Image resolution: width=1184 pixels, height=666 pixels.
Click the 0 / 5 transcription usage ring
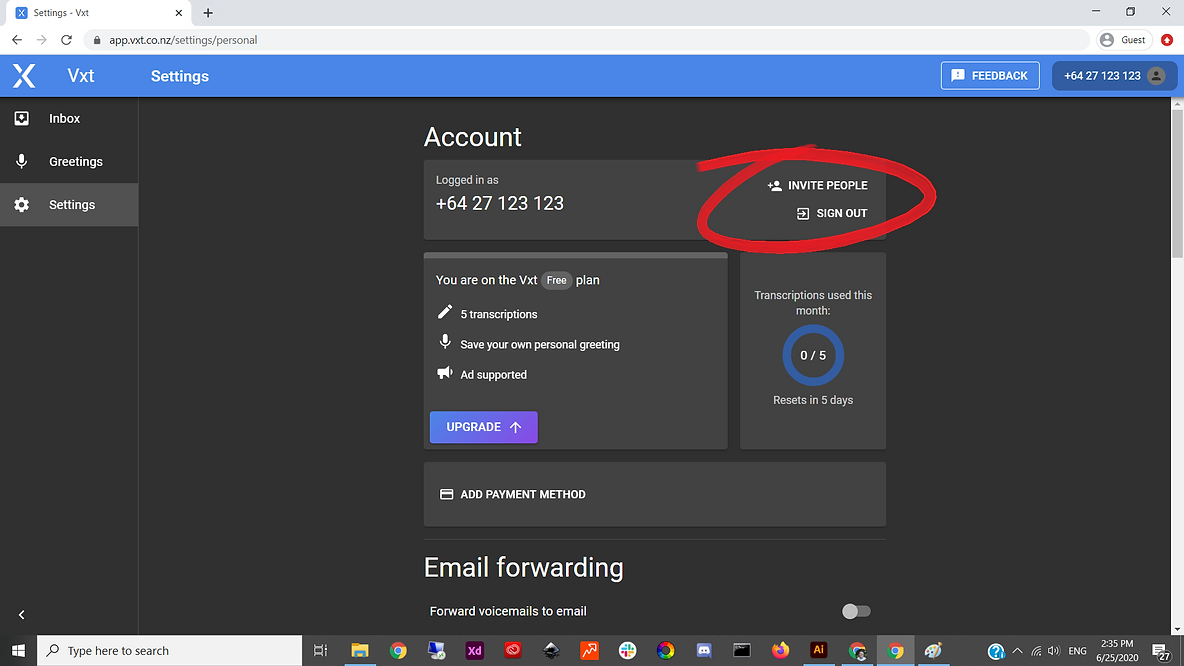(x=813, y=355)
